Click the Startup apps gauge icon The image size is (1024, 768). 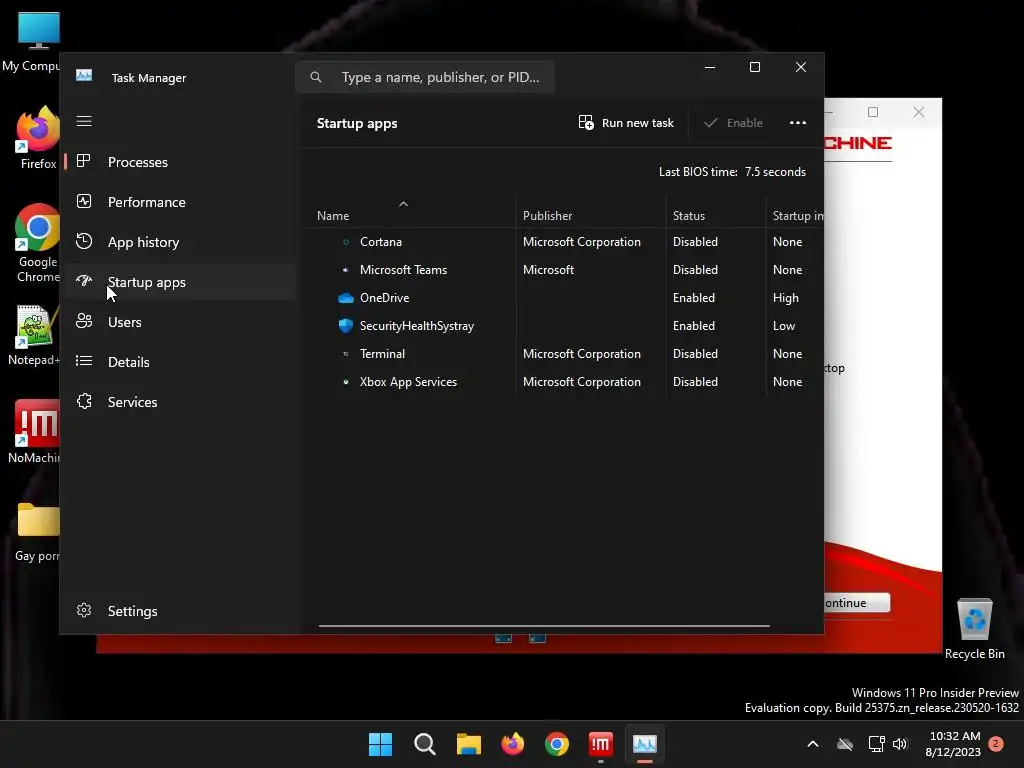[x=84, y=281]
